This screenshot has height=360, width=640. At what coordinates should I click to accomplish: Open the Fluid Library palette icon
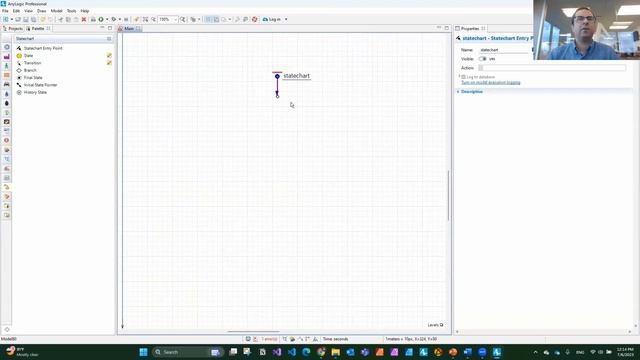[x=7, y=94]
